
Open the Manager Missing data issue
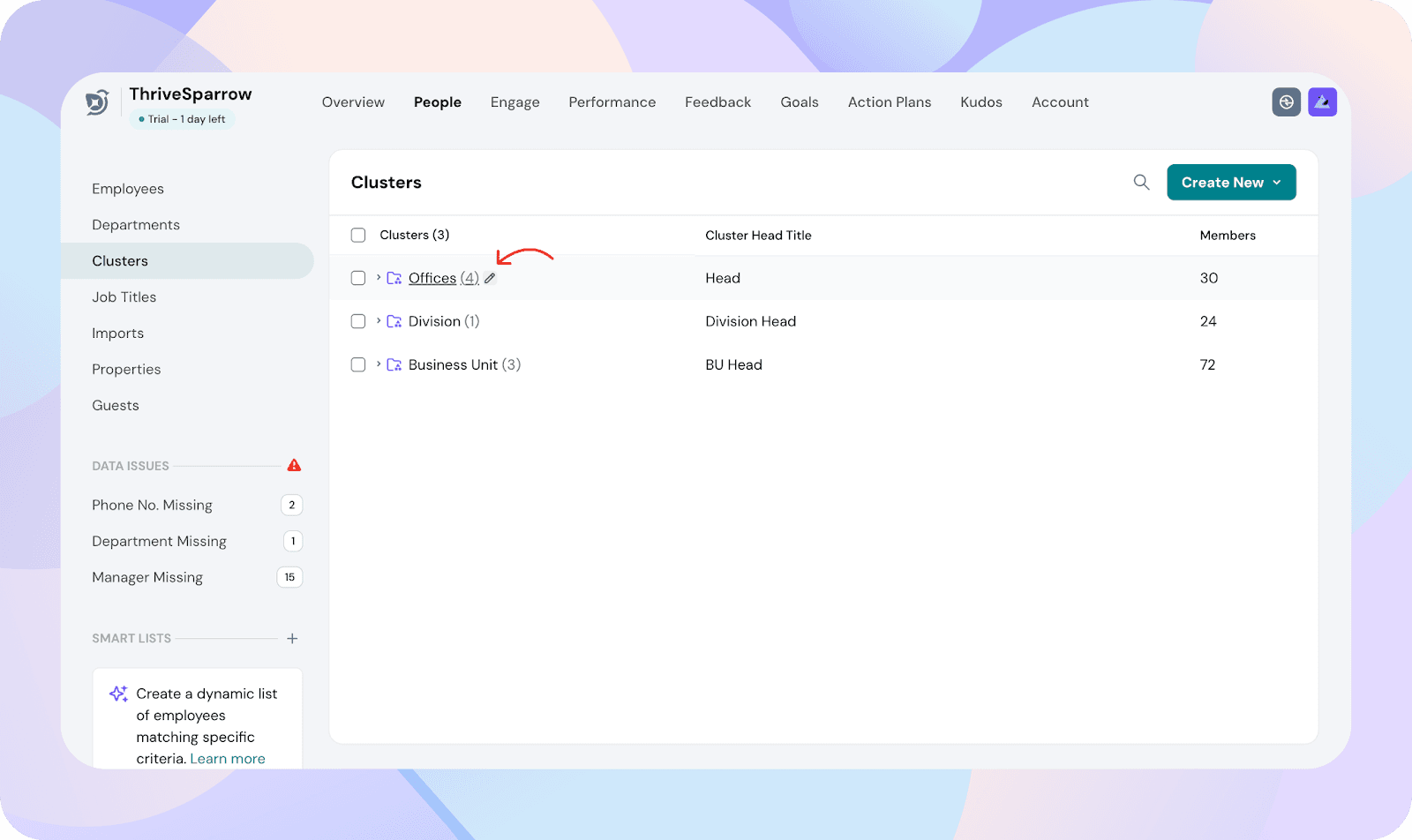click(147, 577)
